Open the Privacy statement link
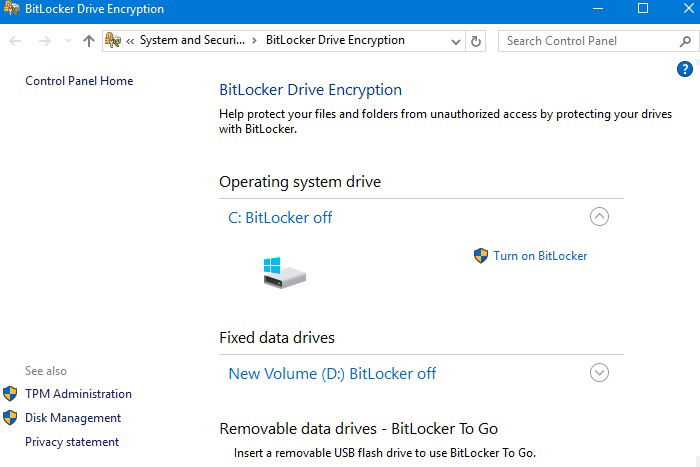This screenshot has height=467, width=700. (72, 442)
